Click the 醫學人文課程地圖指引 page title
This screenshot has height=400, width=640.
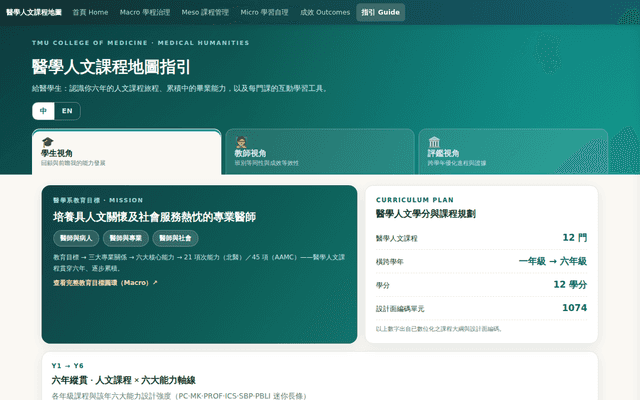click(x=111, y=67)
